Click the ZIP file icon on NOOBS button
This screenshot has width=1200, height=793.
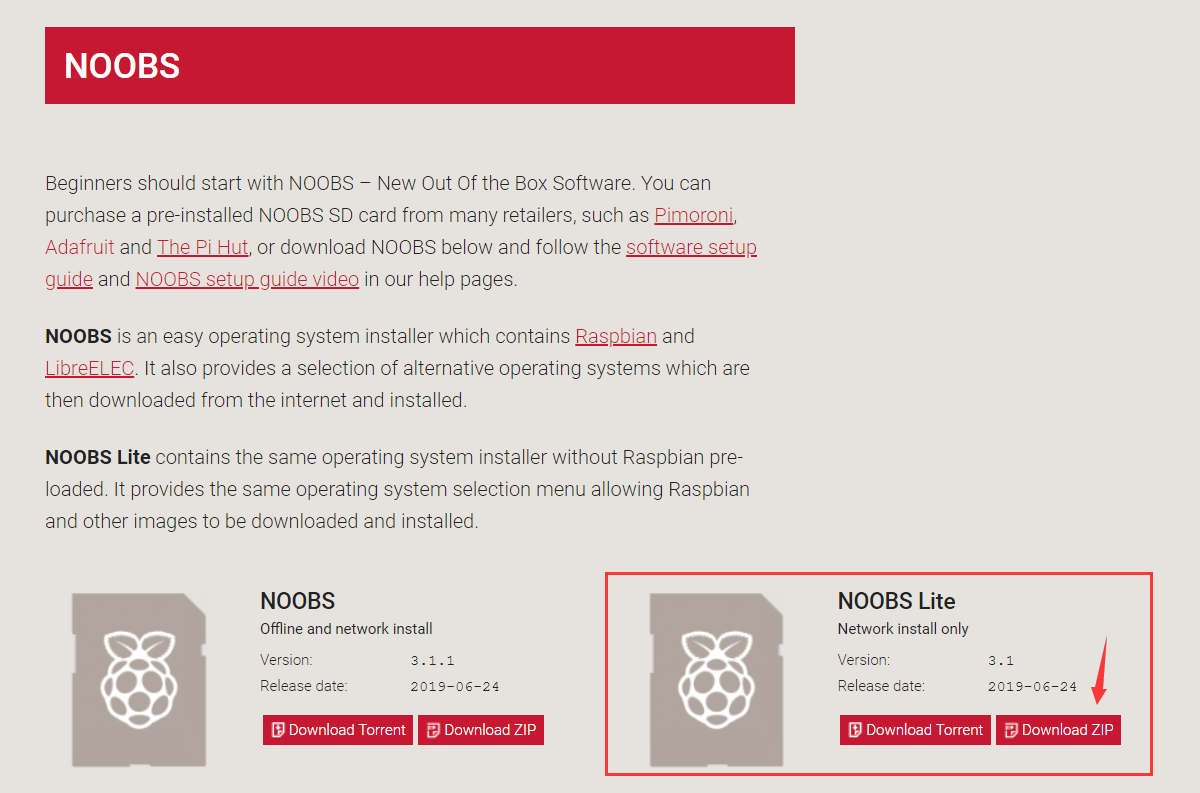(x=433, y=730)
